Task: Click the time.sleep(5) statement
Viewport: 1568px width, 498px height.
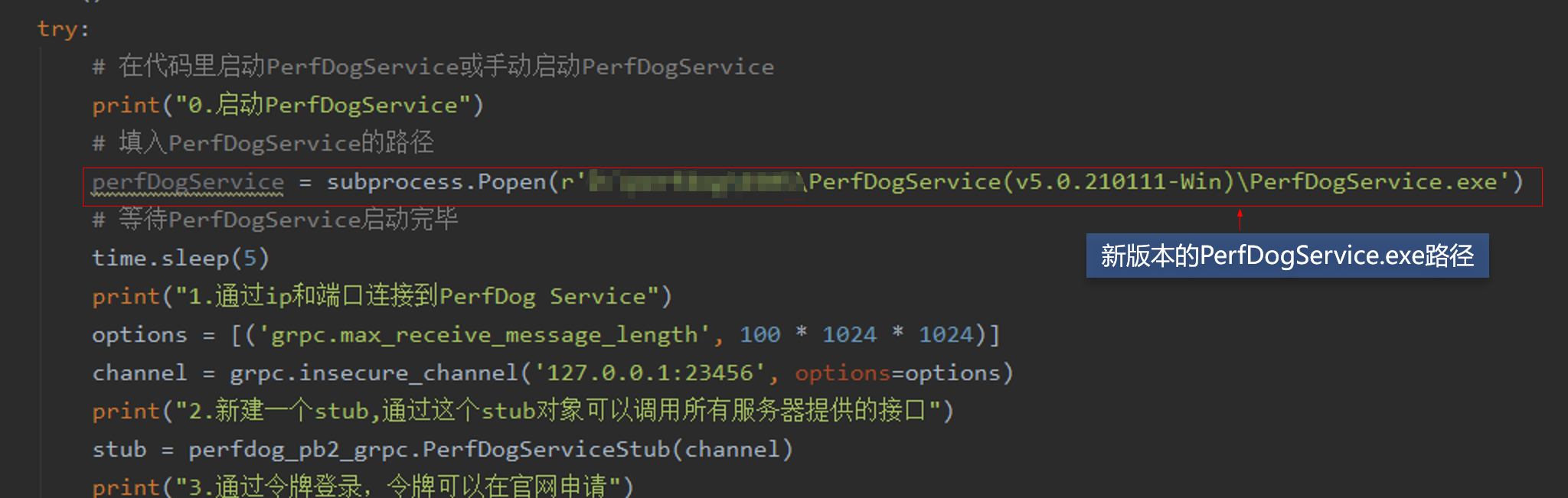Action: pos(181,258)
